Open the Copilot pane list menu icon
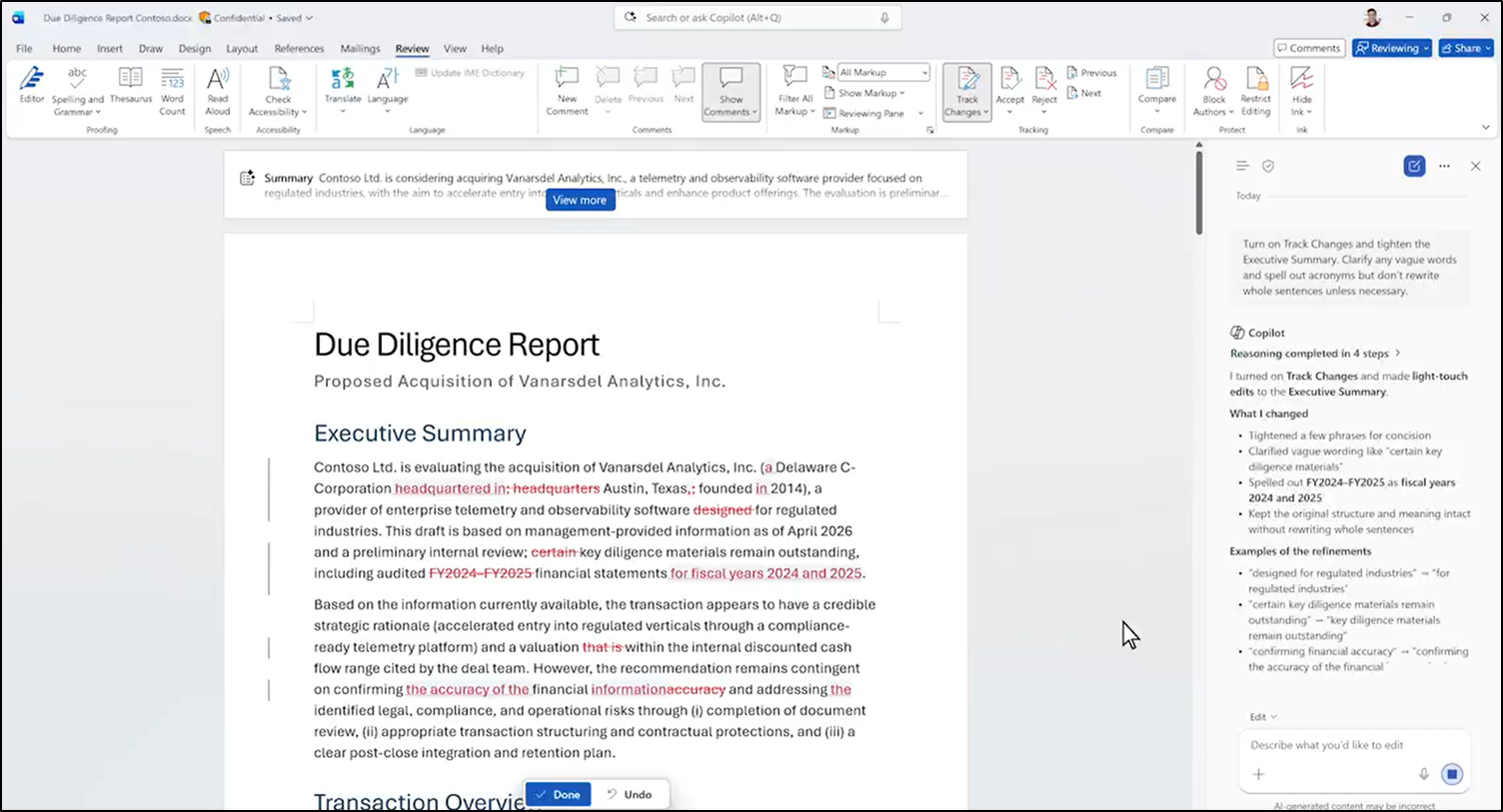The image size is (1503, 812). [x=1242, y=167]
